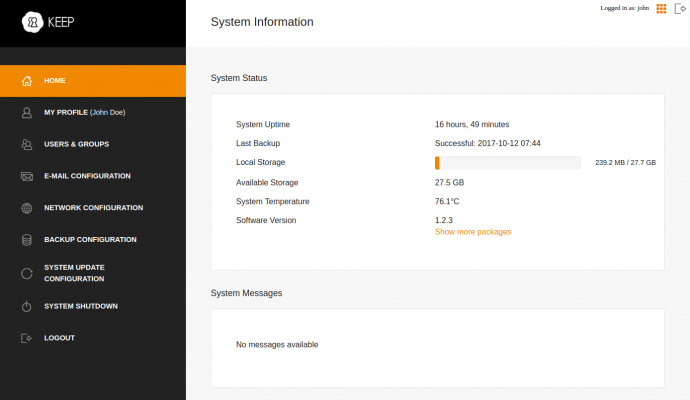Click the System Messages heading
Viewport: 690px width, 400px height.
tap(246, 293)
